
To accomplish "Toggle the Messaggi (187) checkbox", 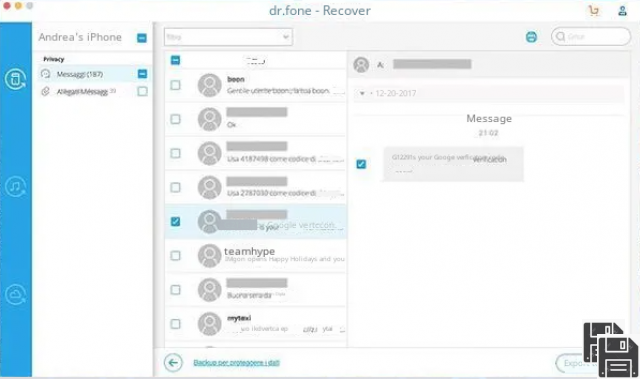I will [142, 74].
